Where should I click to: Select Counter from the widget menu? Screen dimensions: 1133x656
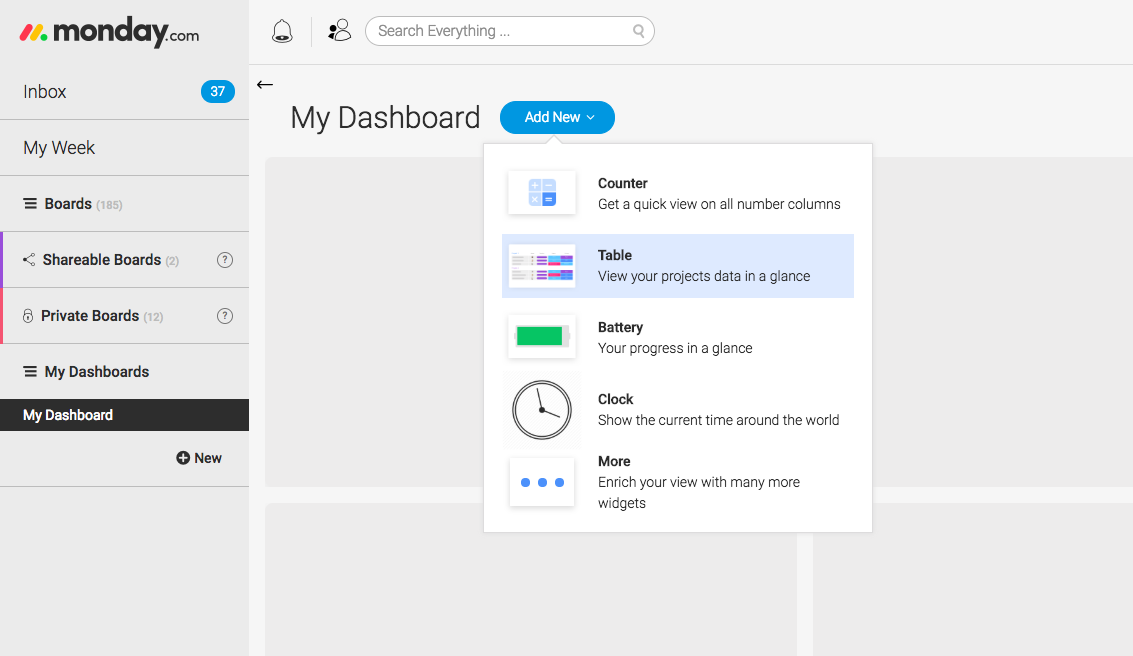click(678, 194)
